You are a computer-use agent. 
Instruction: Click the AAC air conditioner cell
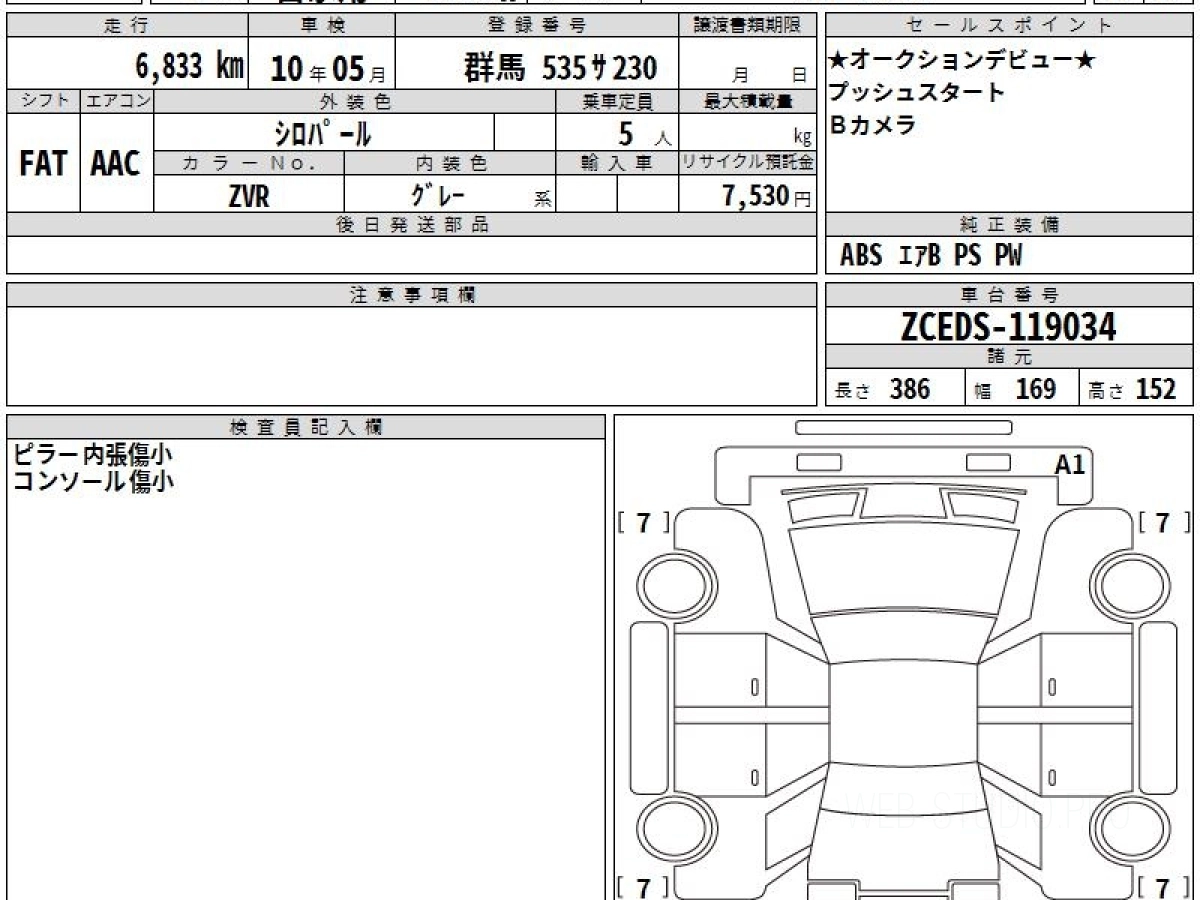[x=116, y=164]
